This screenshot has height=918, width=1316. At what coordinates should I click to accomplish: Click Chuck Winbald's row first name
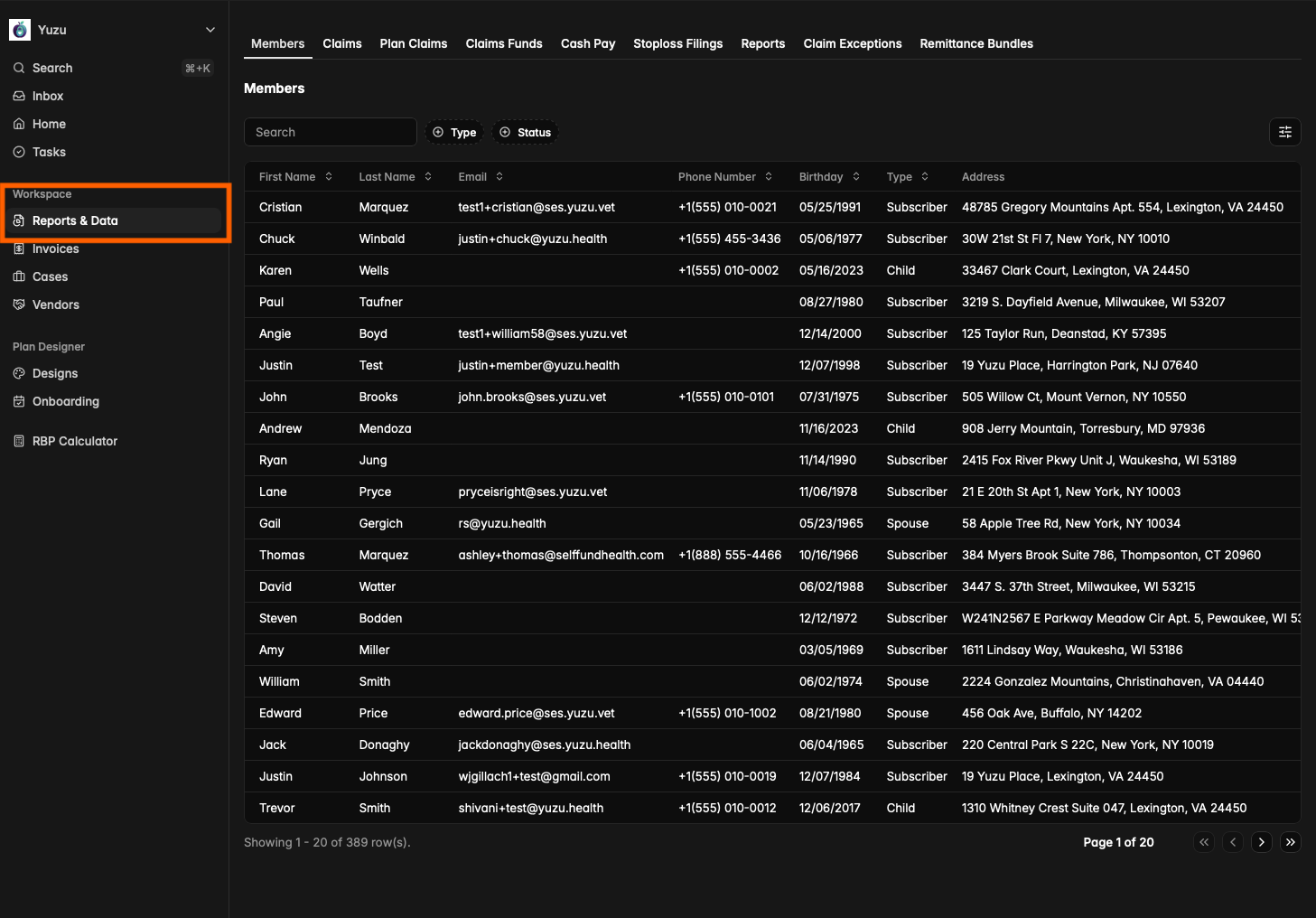click(x=277, y=239)
